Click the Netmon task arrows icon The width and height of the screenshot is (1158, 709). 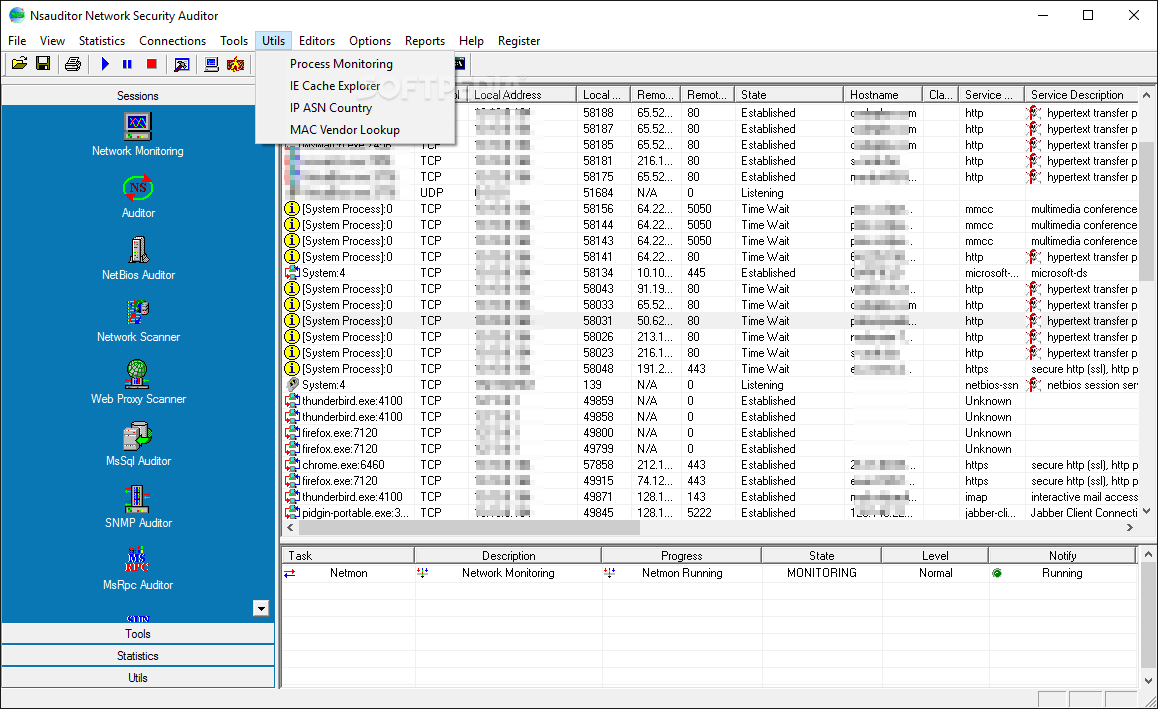(x=290, y=573)
